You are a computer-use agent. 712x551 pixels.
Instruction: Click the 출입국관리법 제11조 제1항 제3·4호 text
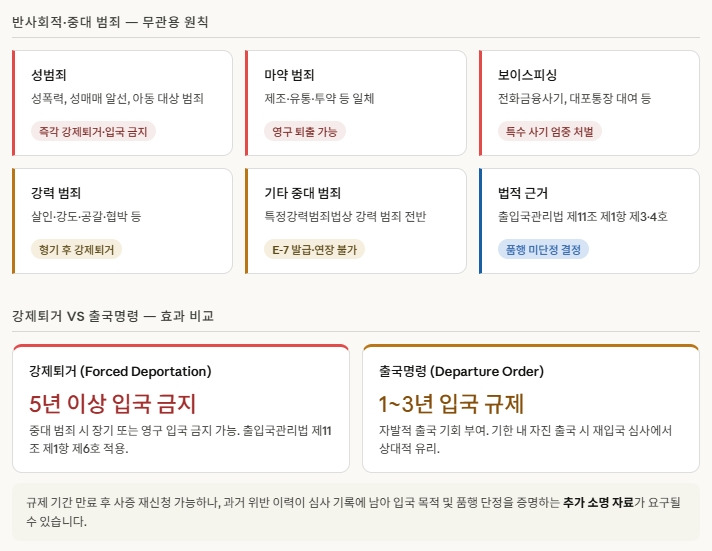(583, 216)
